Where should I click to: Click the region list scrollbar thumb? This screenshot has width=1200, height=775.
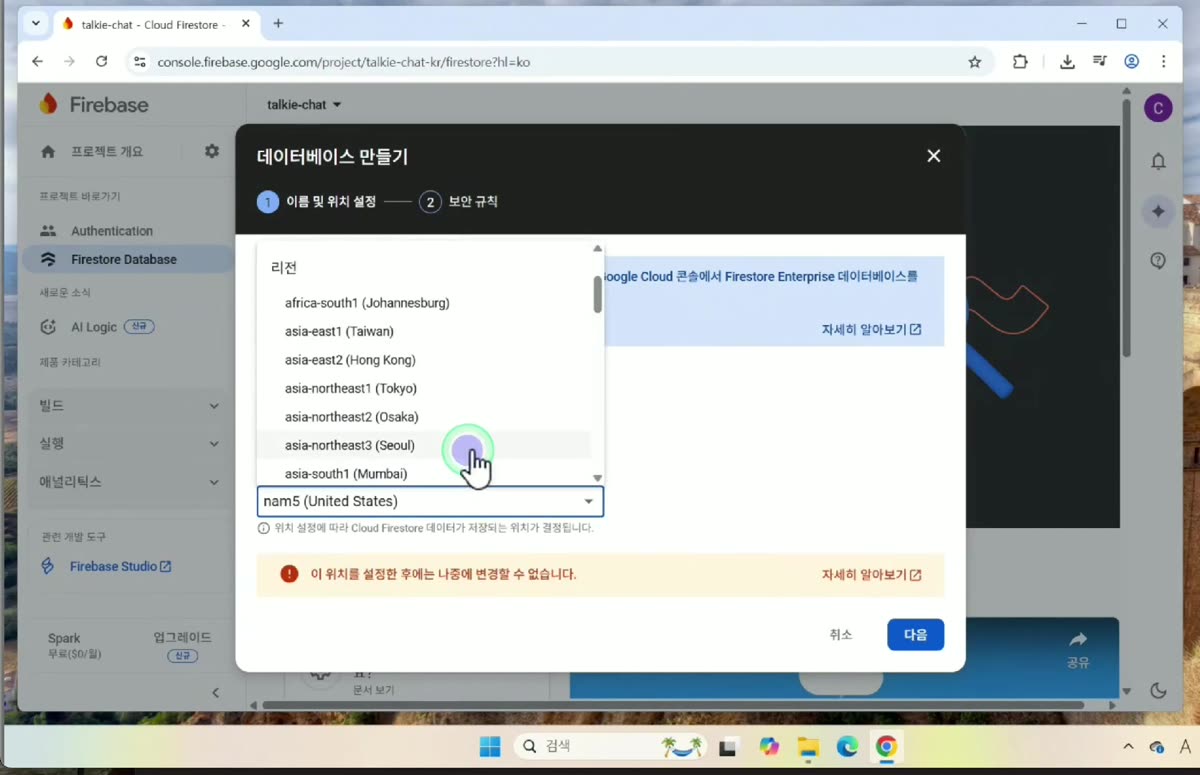click(597, 294)
